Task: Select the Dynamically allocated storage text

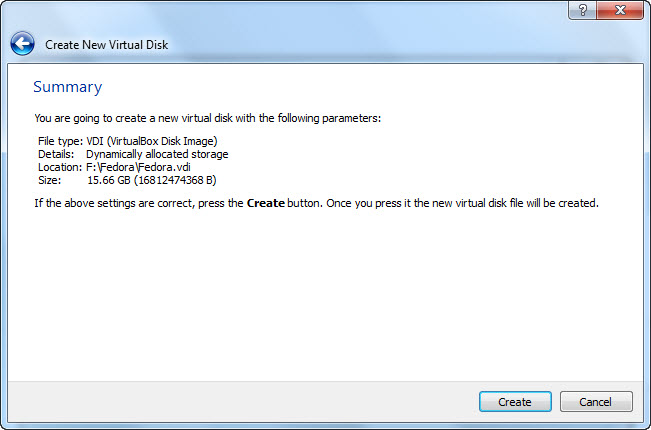Action: tap(157, 154)
